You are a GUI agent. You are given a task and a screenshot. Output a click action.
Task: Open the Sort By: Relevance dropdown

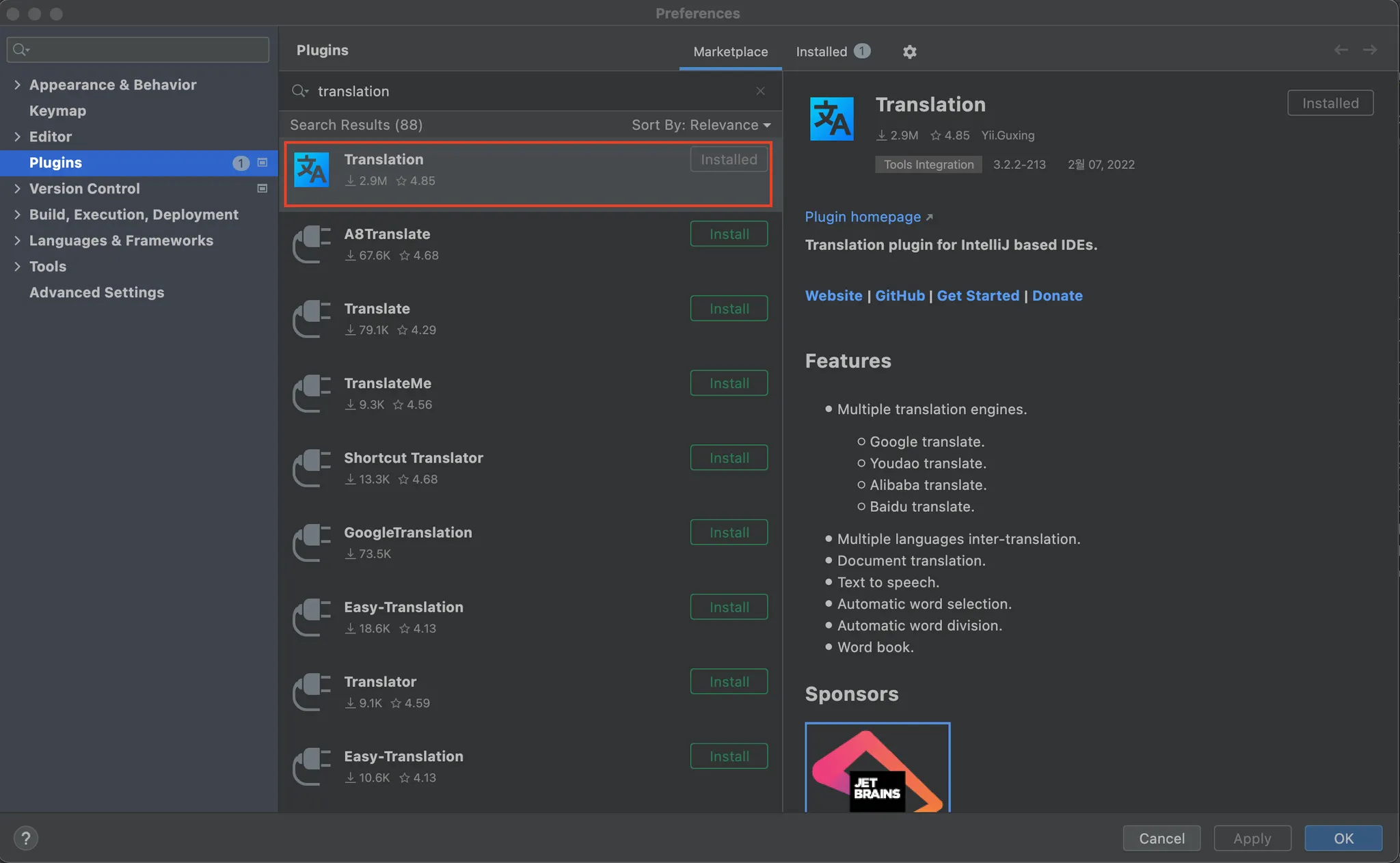point(701,125)
